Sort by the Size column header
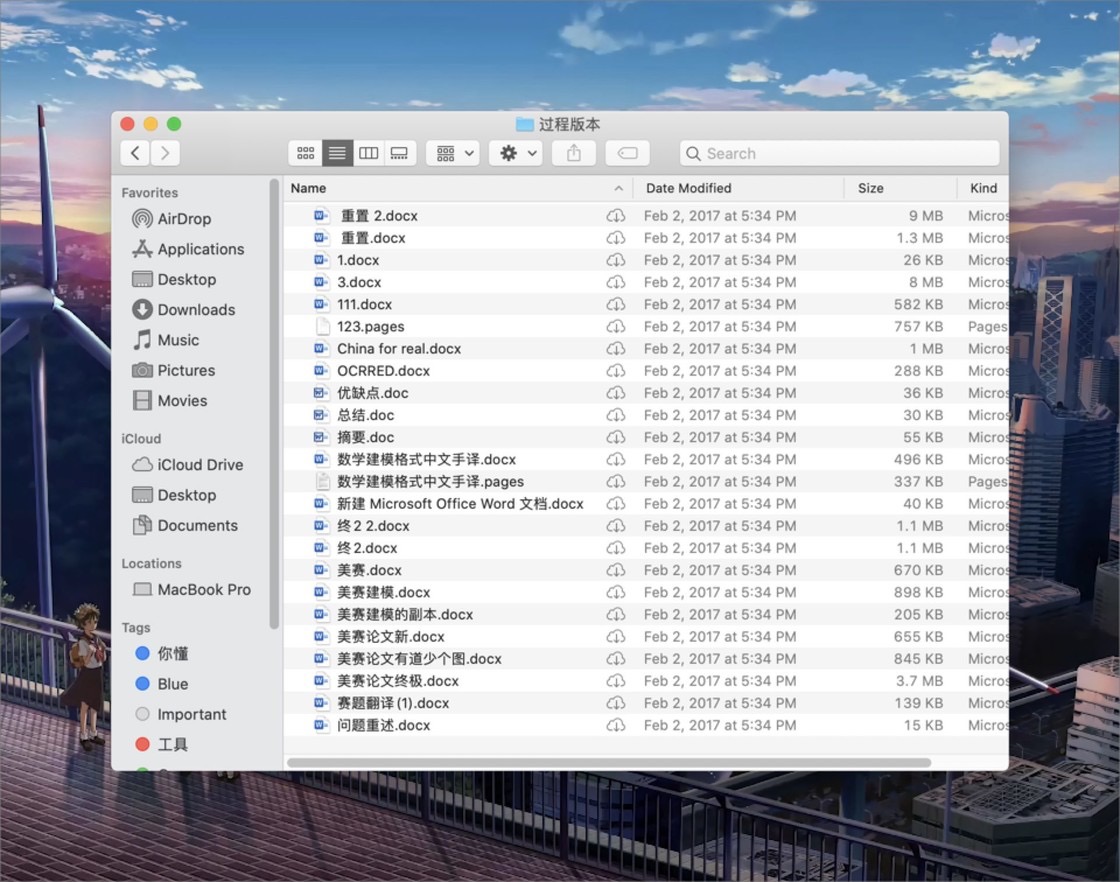The image size is (1120, 882). [x=901, y=189]
